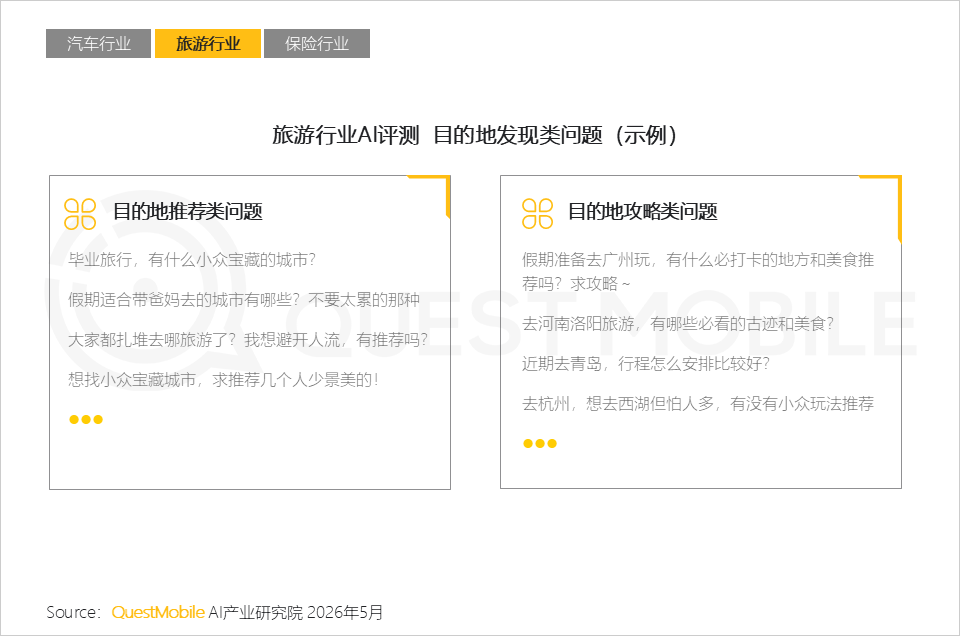Select the 旅游行业 tab
Image resolution: width=960 pixels, height=636 pixels.
point(208,43)
